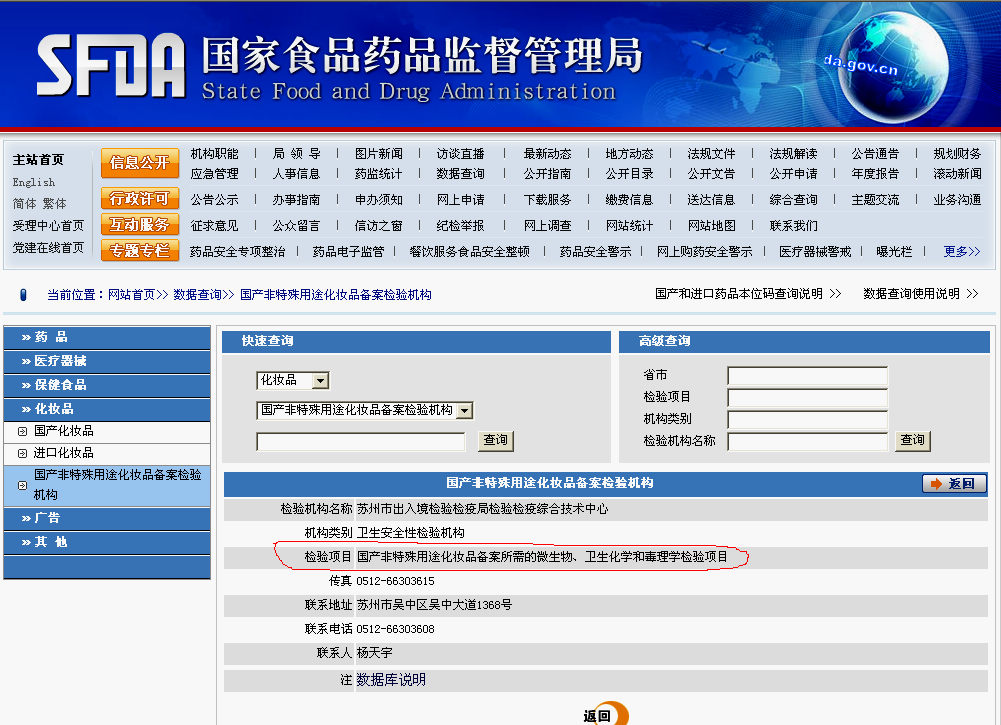Screen dimensions: 1001x725
Task: Open the 国产非特殊用途化妆品备案检验机构 database dropdown
Action: (365, 410)
